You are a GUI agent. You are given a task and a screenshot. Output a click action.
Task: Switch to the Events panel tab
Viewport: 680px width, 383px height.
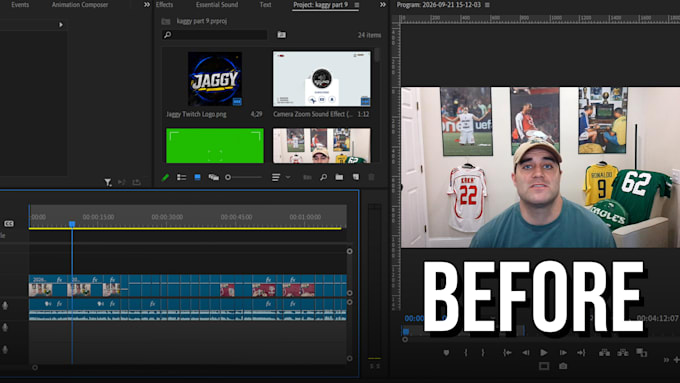[x=20, y=5]
